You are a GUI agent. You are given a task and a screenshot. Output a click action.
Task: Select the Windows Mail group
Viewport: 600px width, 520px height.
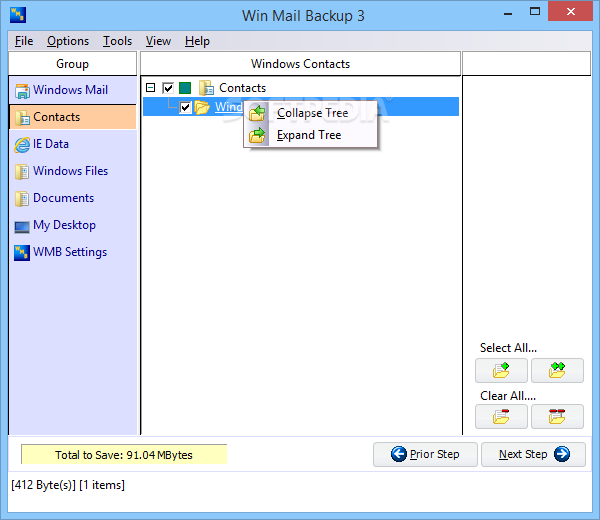click(x=73, y=90)
